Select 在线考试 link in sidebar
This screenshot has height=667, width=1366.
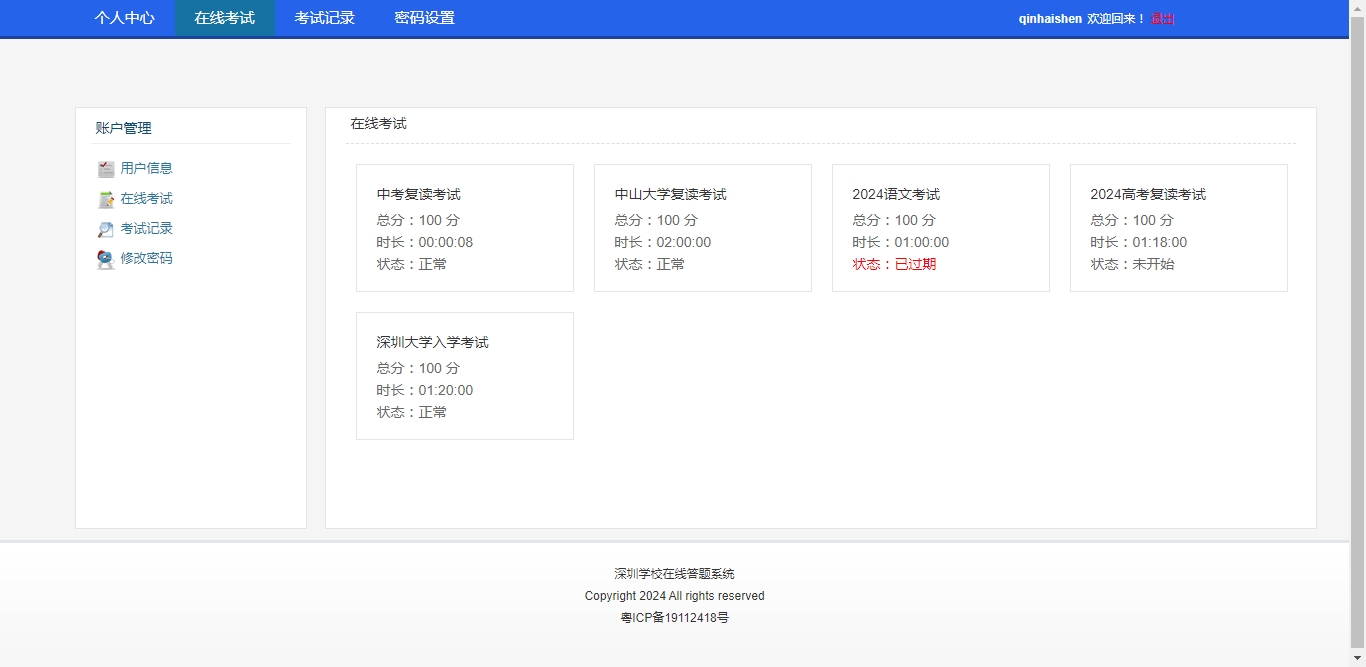click(x=146, y=199)
